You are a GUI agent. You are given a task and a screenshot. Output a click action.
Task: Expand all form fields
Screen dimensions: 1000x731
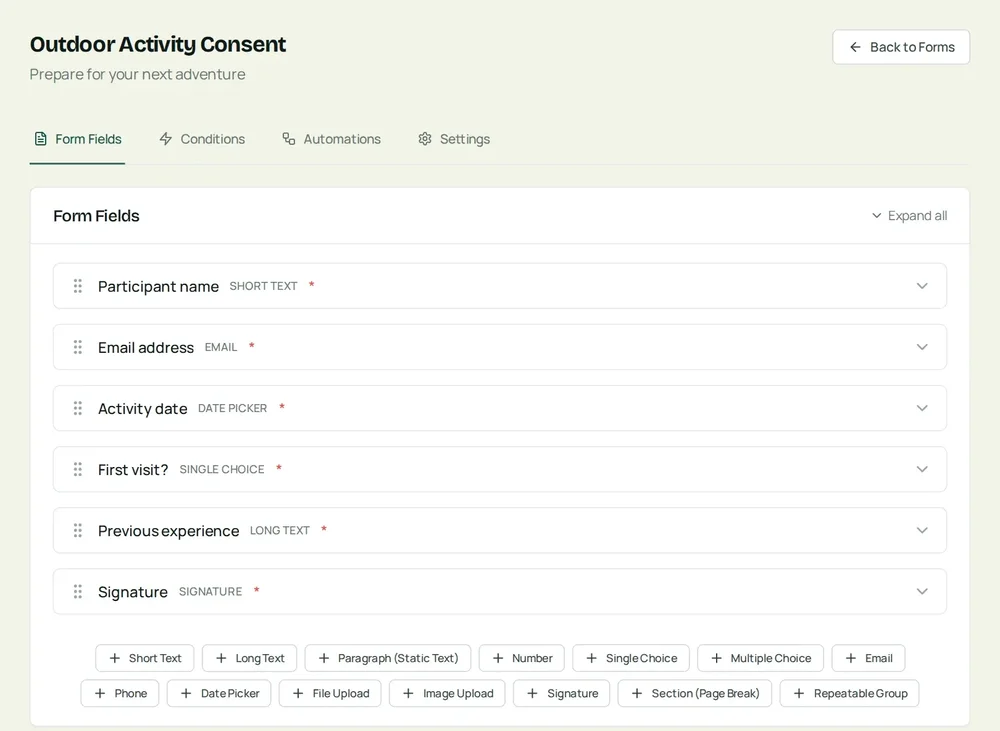coord(909,216)
